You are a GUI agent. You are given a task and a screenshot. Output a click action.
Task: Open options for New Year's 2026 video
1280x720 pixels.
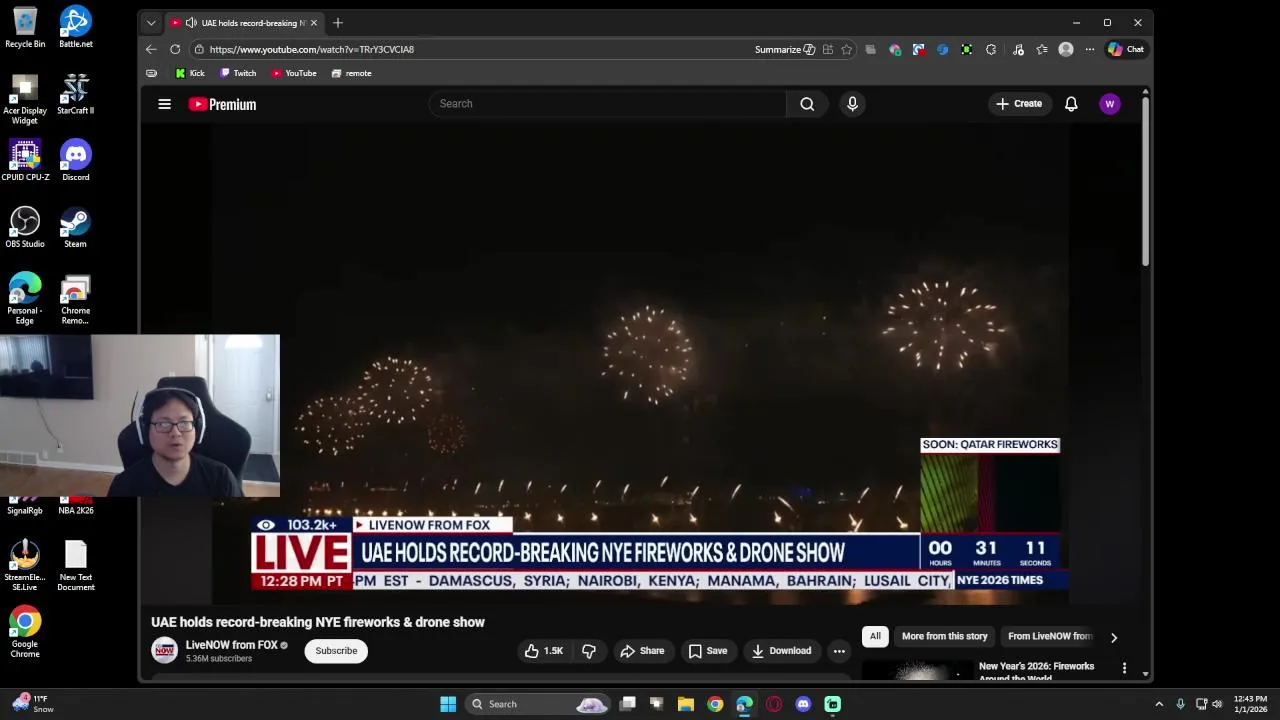click(x=1124, y=668)
